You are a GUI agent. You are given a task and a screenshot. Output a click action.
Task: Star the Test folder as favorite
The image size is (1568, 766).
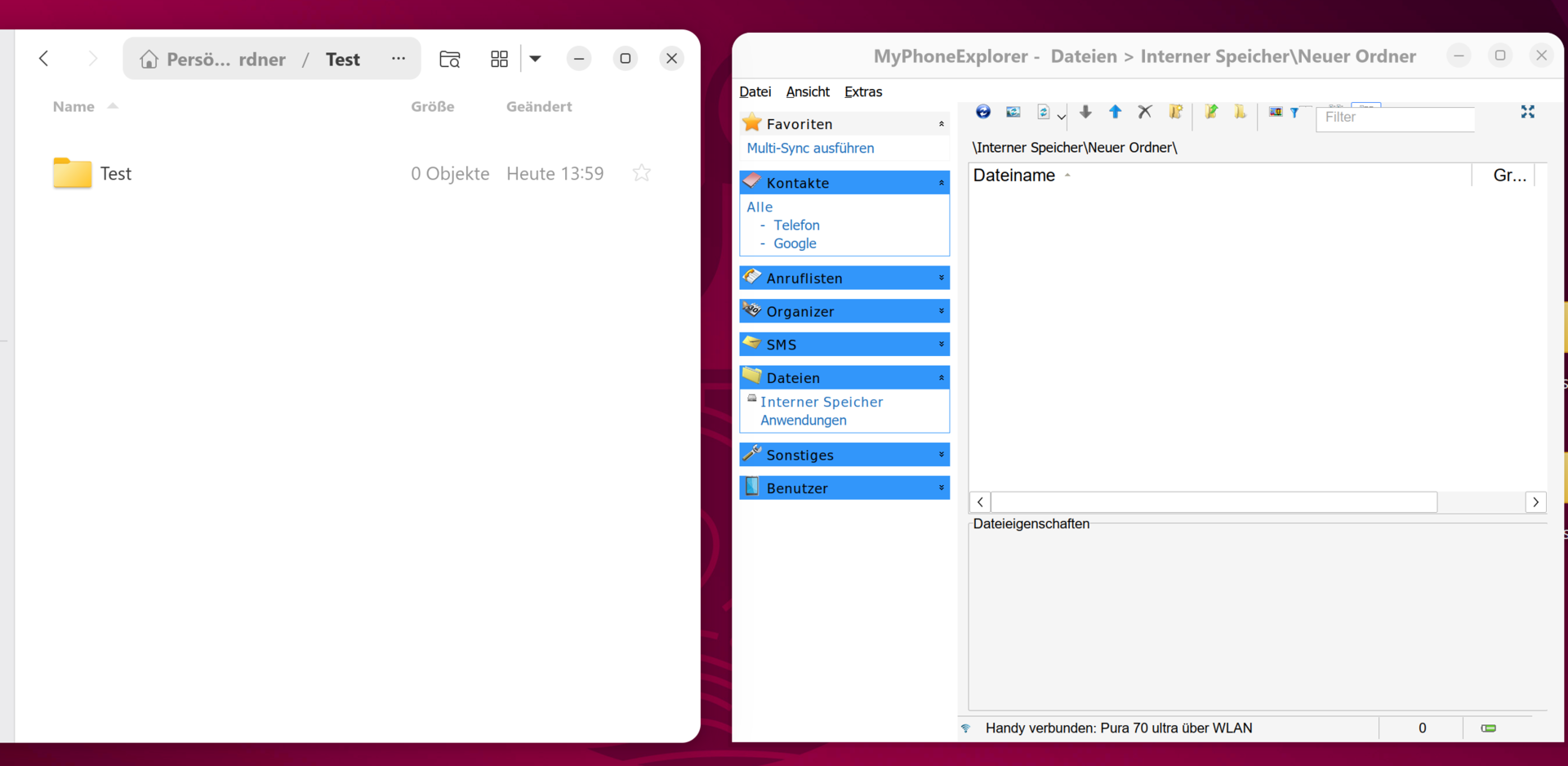click(x=642, y=173)
